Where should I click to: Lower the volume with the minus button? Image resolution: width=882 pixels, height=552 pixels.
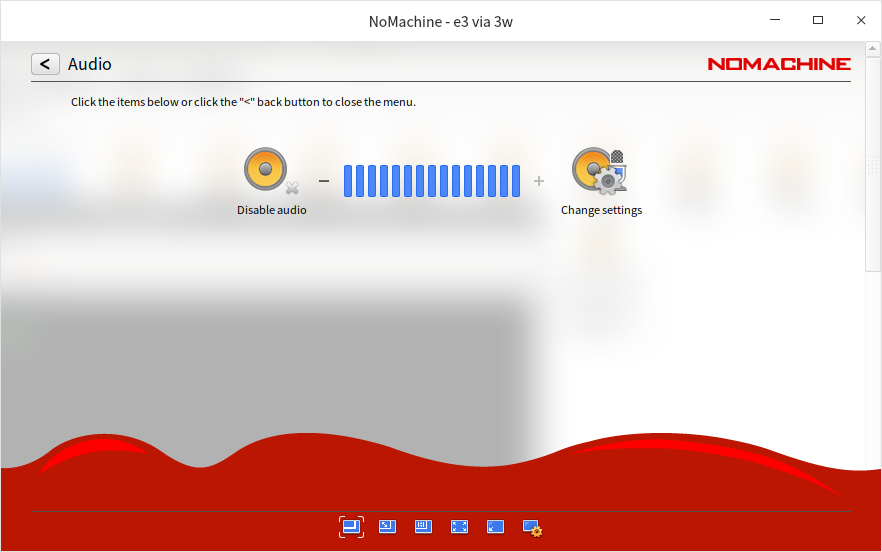pos(324,181)
